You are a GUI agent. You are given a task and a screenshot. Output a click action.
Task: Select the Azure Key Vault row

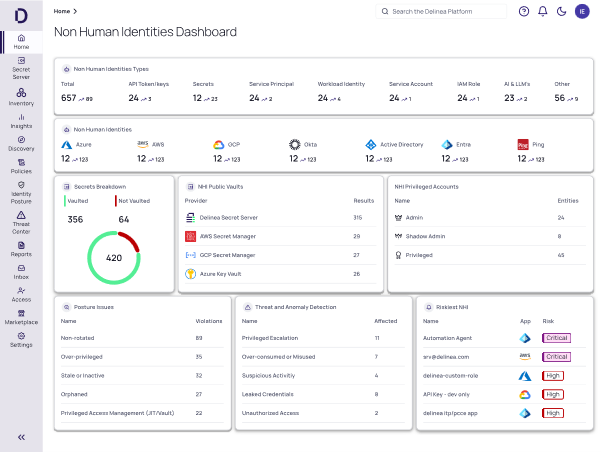pos(281,274)
